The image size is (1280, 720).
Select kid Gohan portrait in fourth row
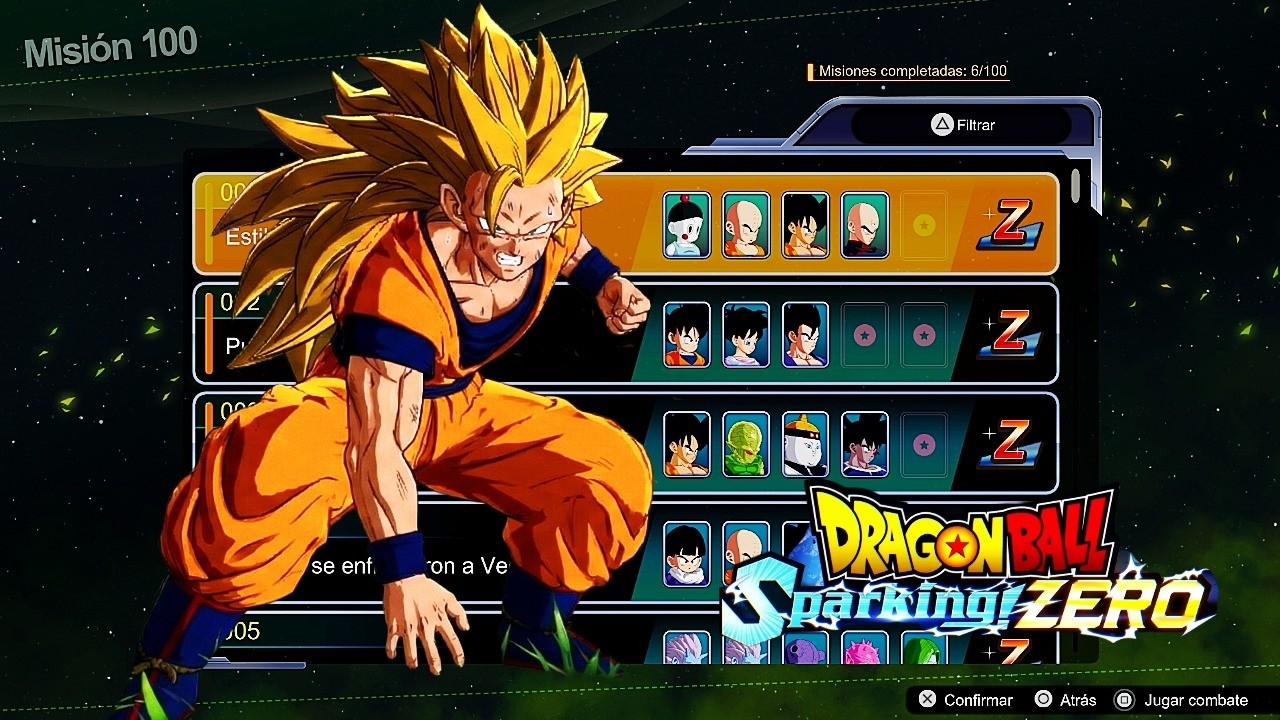pyautogui.click(x=687, y=553)
